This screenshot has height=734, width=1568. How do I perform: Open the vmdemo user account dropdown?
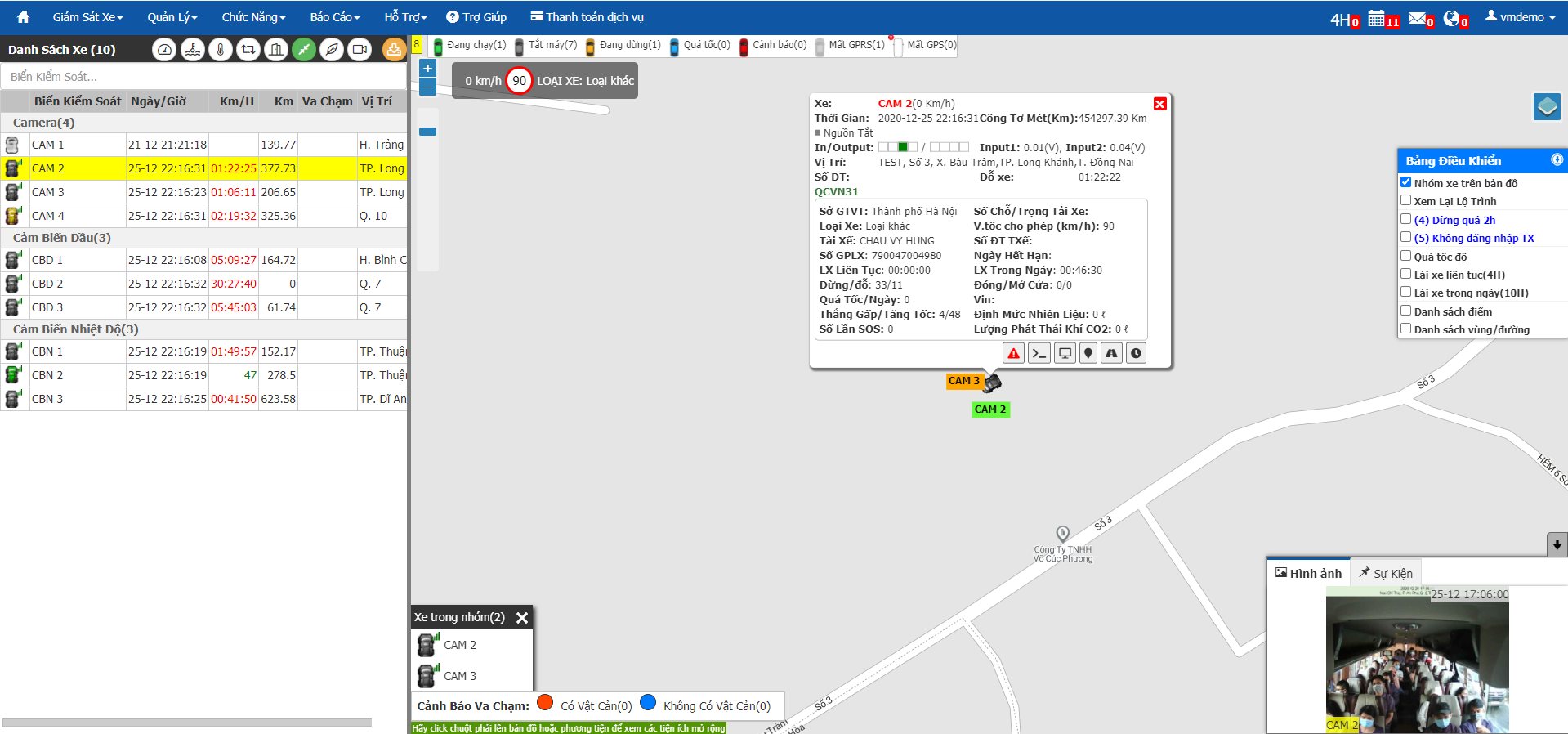[1521, 17]
